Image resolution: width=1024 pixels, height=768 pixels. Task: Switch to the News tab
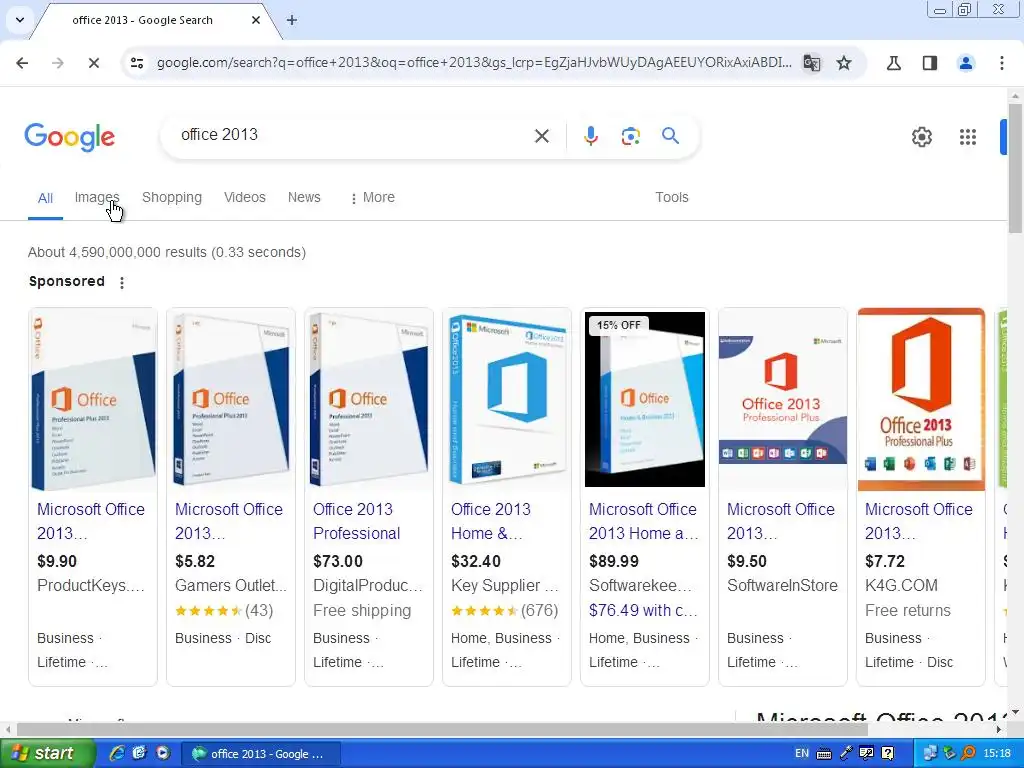click(x=304, y=197)
